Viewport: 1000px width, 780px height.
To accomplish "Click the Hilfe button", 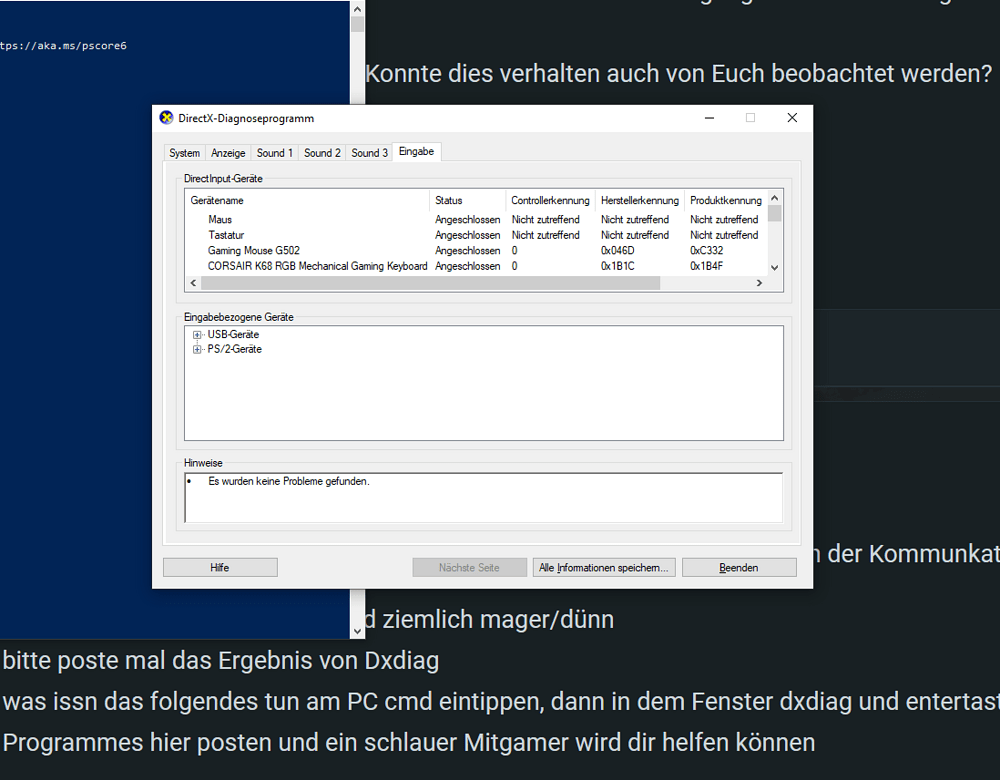I will tap(220, 567).
